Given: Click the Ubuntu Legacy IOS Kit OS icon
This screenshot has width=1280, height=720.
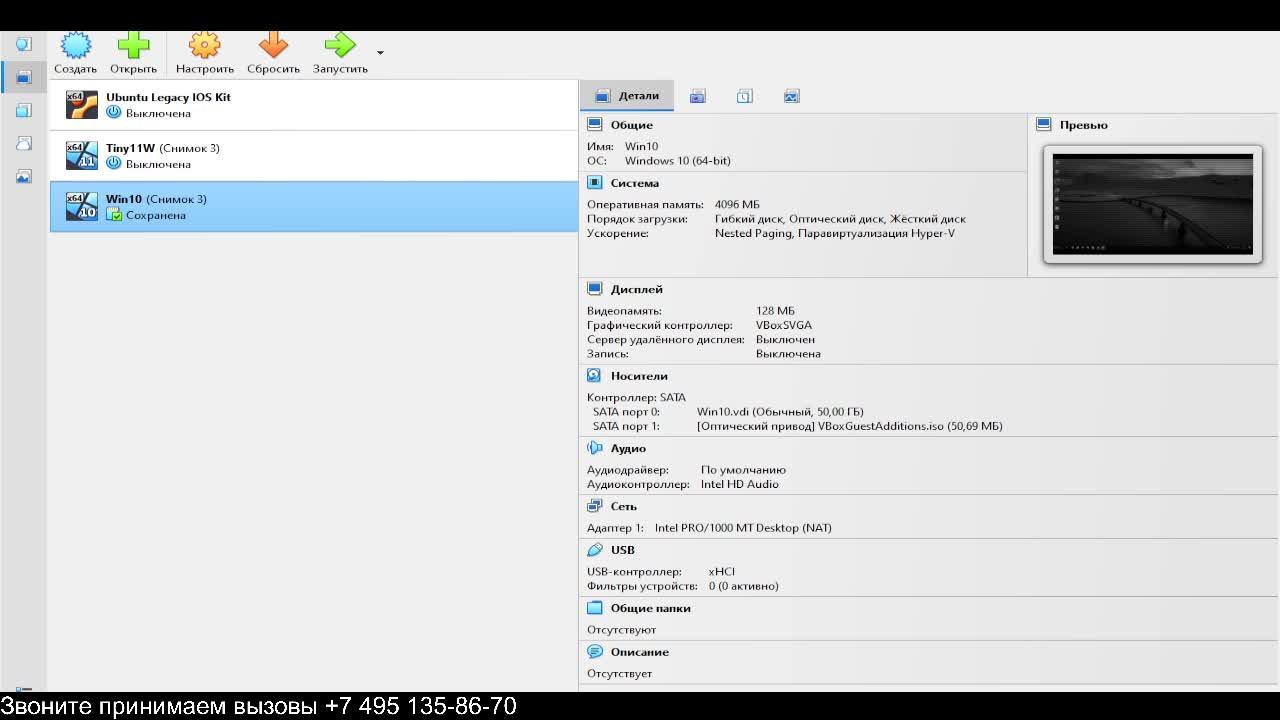Looking at the screenshot, I should 82,105.
